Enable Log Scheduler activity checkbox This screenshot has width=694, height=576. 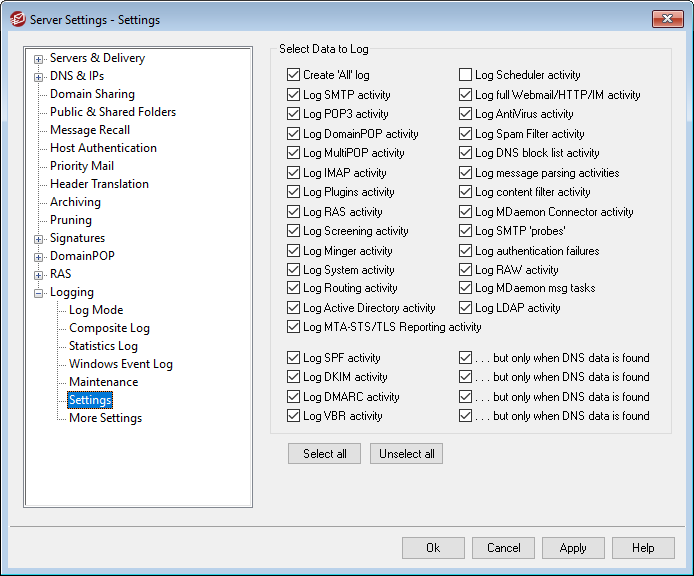pos(466,75)
